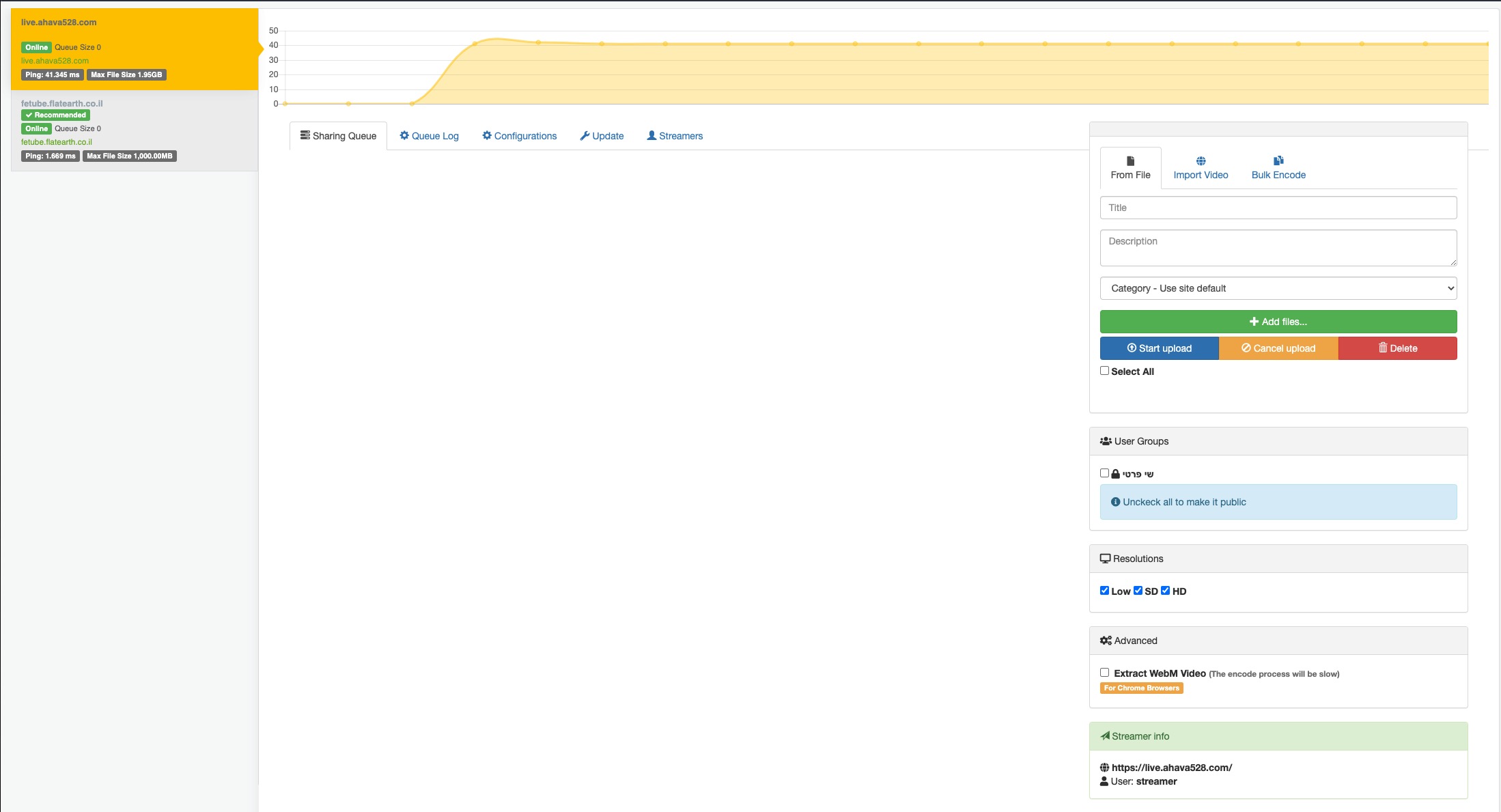Click the Title input field
Image resolution: width=1501 pixels, height=812 pixels.
tap(1278, 208)
